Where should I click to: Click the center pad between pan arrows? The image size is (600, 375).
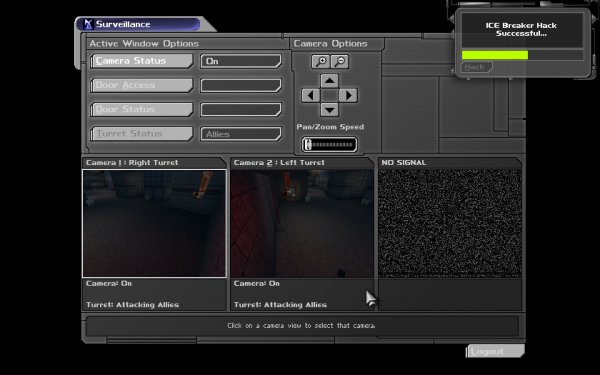(329, 95)
